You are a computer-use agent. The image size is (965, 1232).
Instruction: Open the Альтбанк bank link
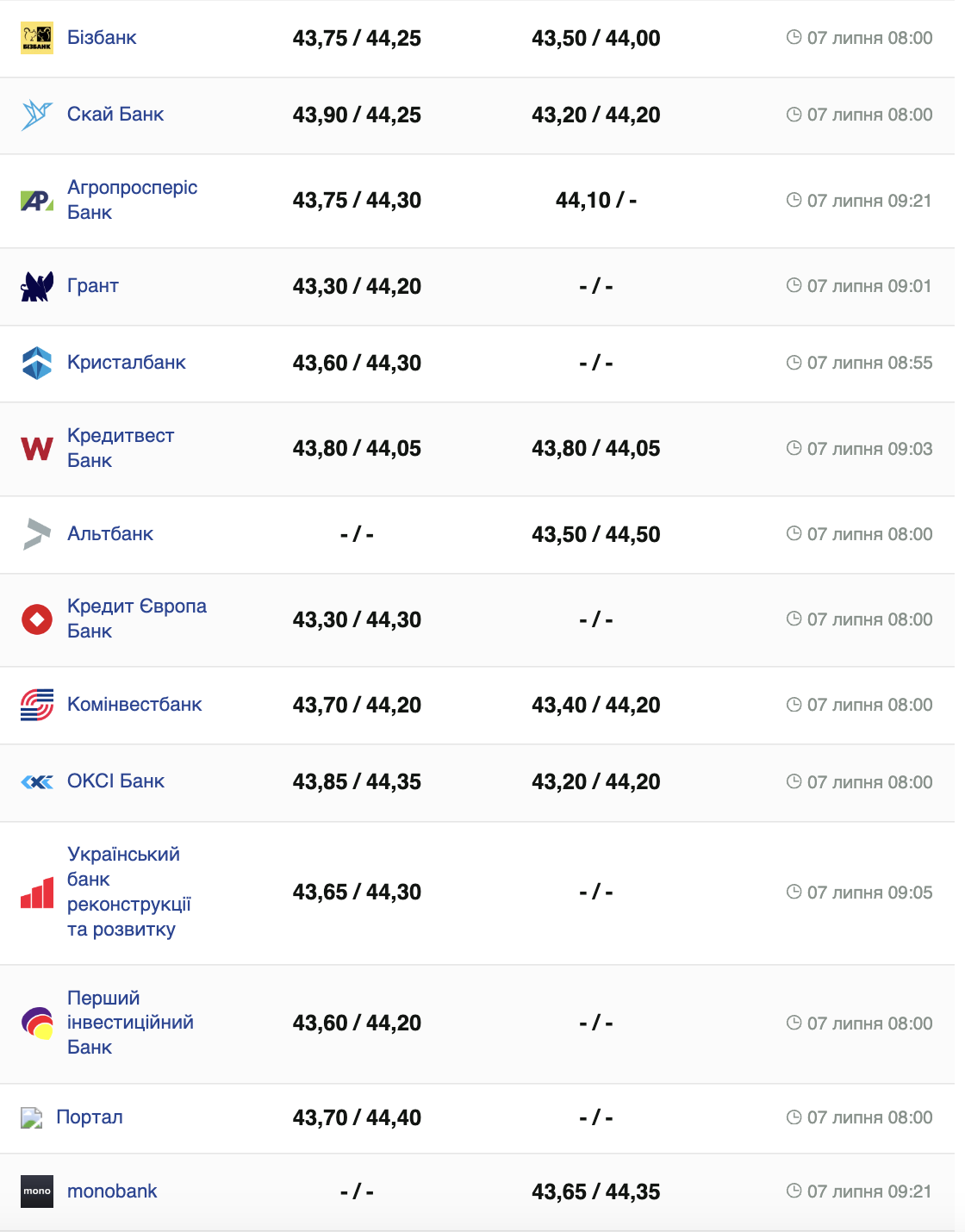(x=110, y=534)
